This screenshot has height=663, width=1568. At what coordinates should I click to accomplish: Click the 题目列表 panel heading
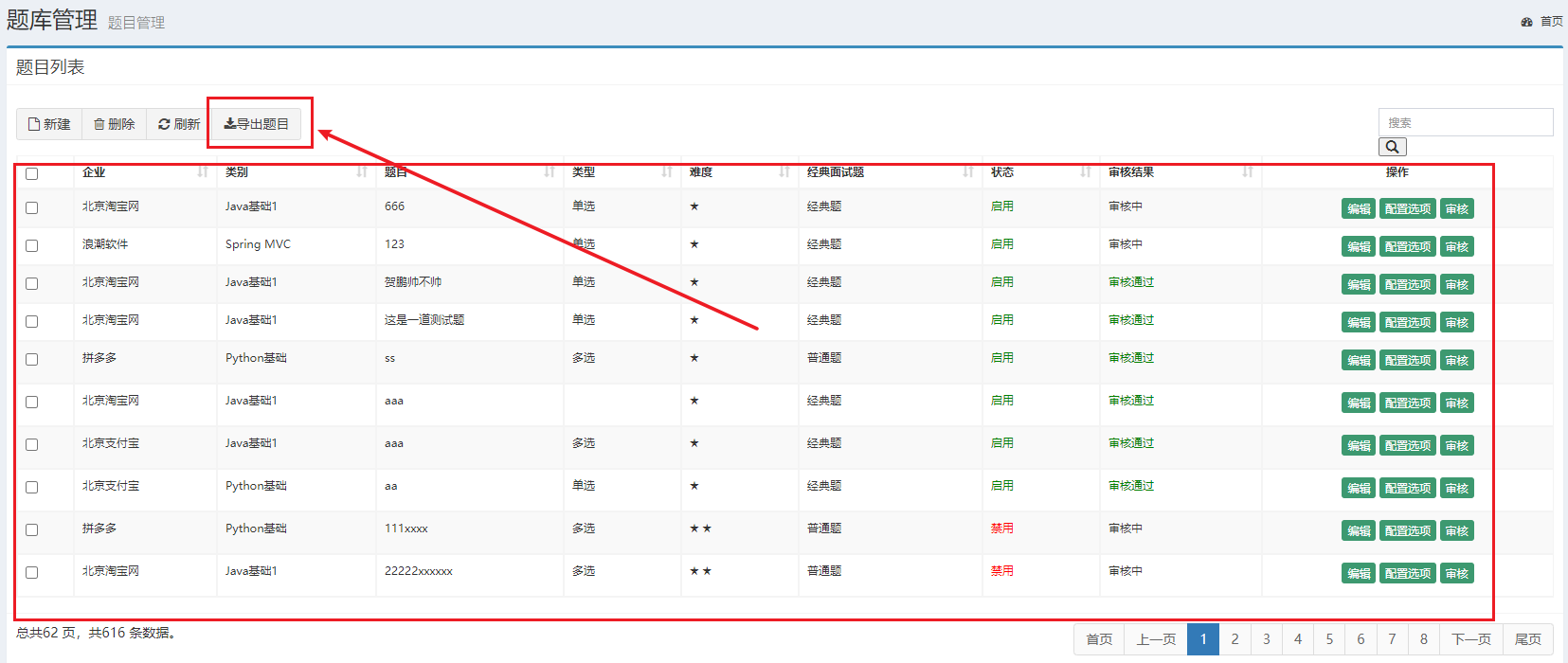point(50,67)
